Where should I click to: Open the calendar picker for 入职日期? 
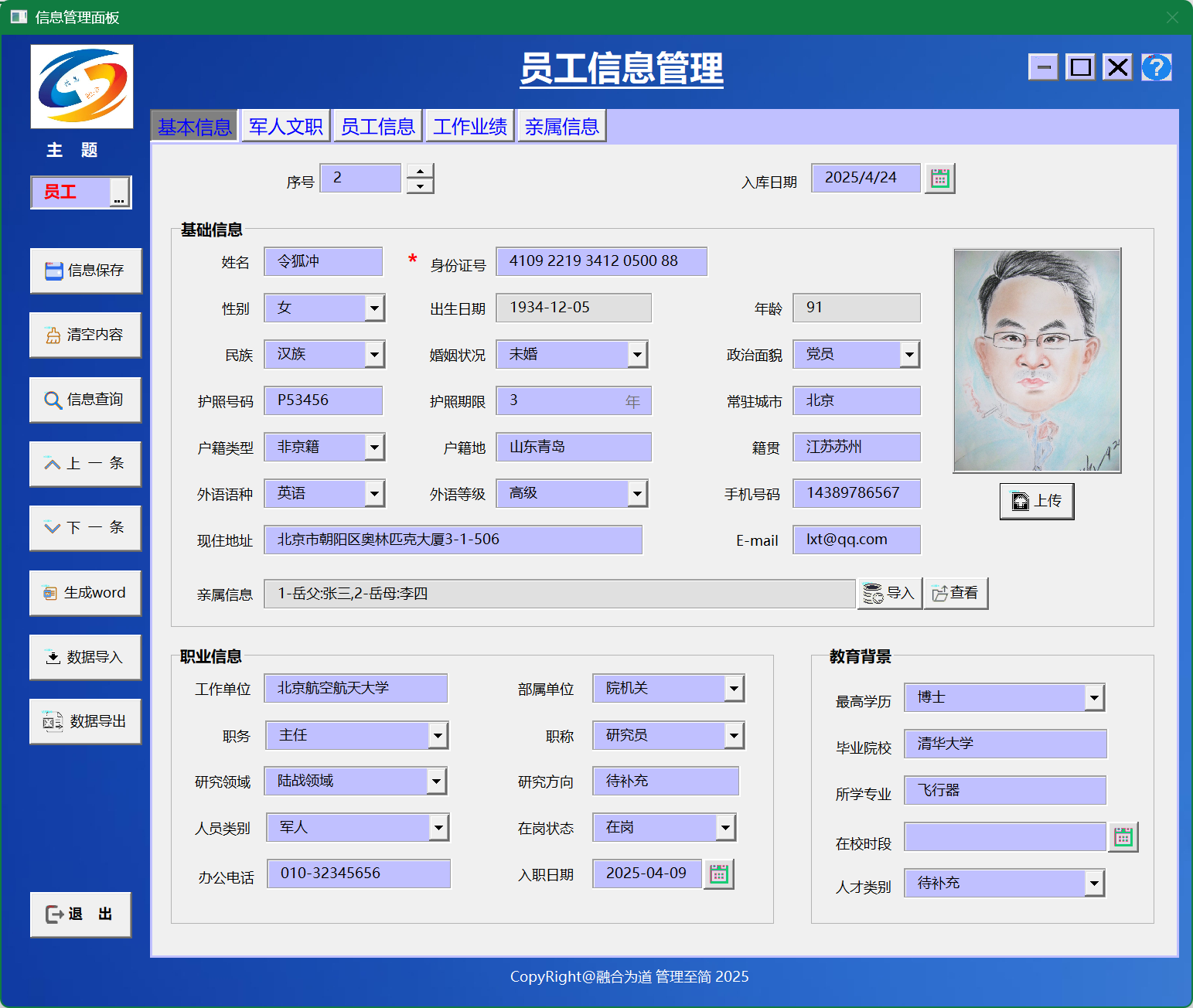719,874
